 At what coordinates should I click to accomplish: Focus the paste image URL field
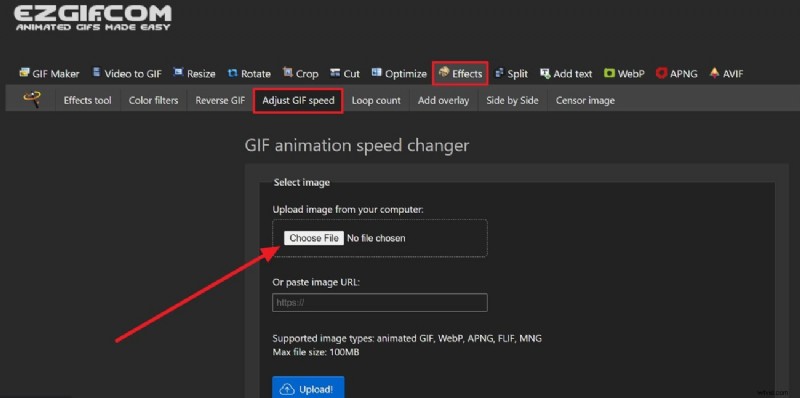(380, 303)
